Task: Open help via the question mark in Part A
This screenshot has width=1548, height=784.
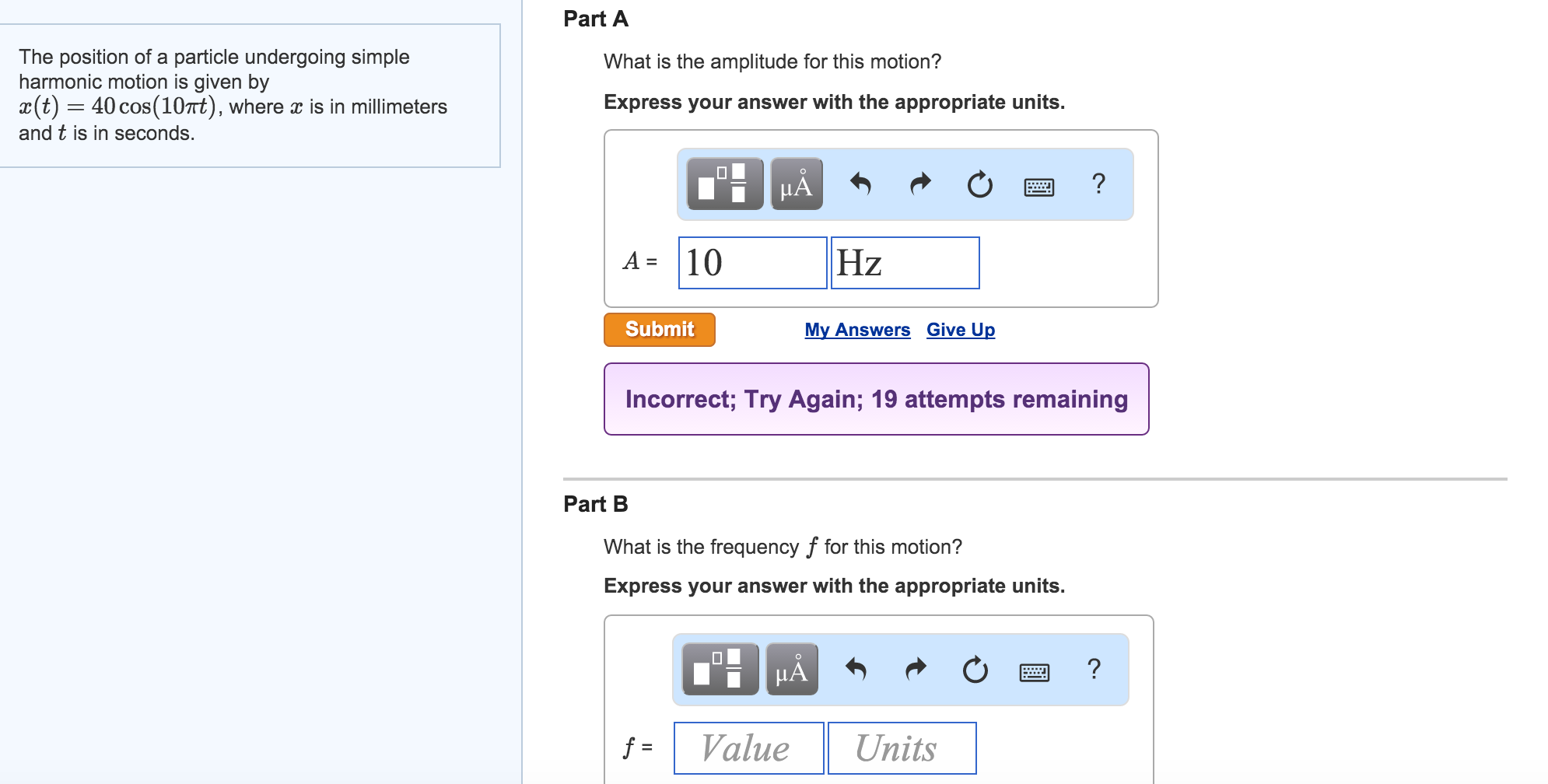Action: pyautogui.click(x=1098, y=185)
